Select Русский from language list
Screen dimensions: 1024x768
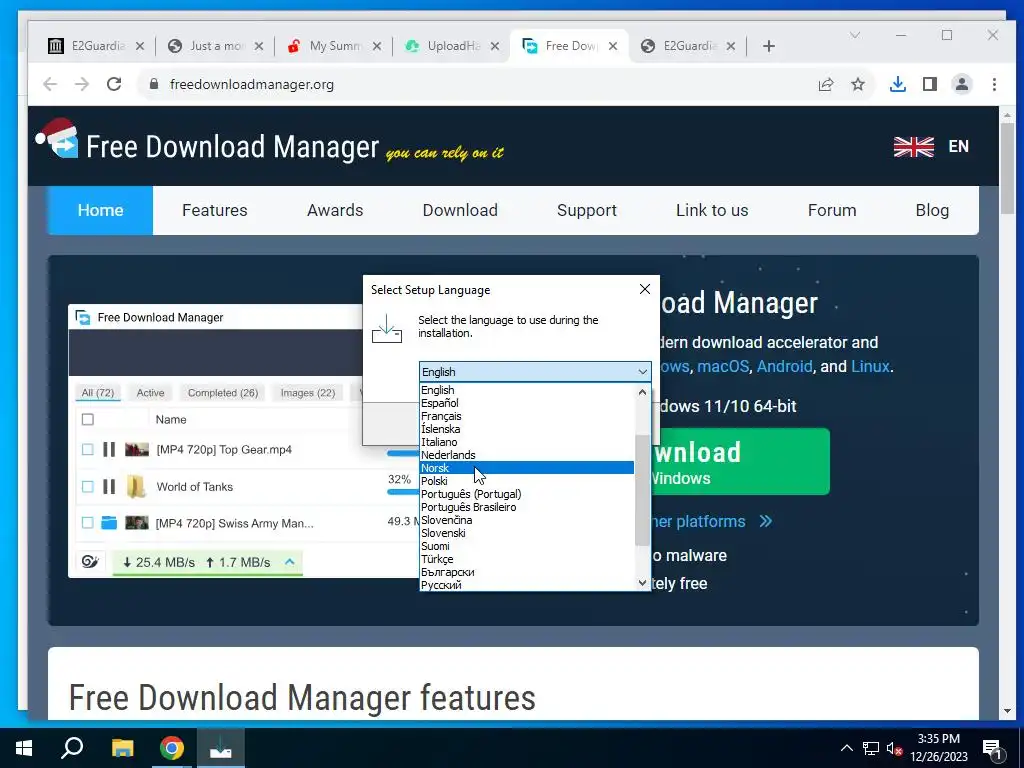[x=526, y=585]
